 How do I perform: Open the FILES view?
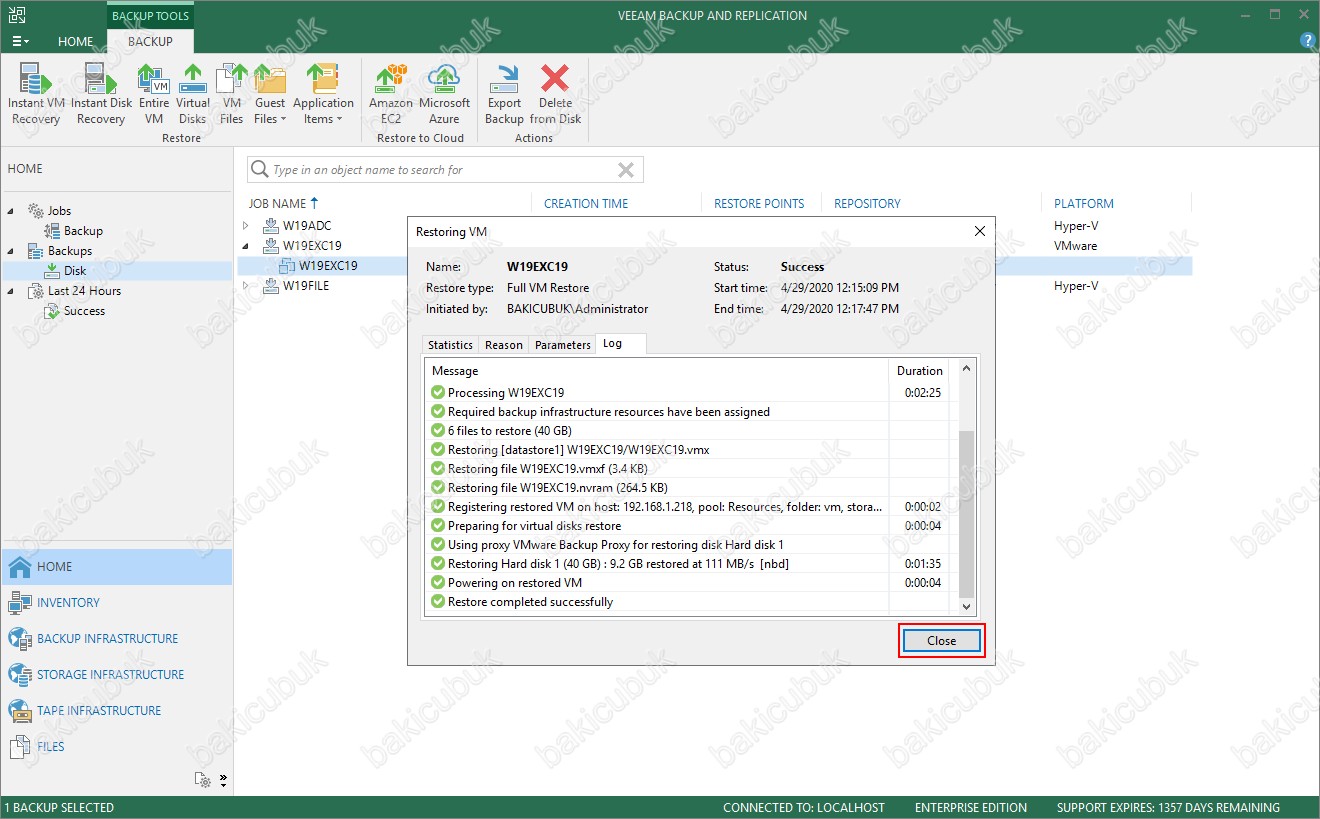tap(116, 747)
